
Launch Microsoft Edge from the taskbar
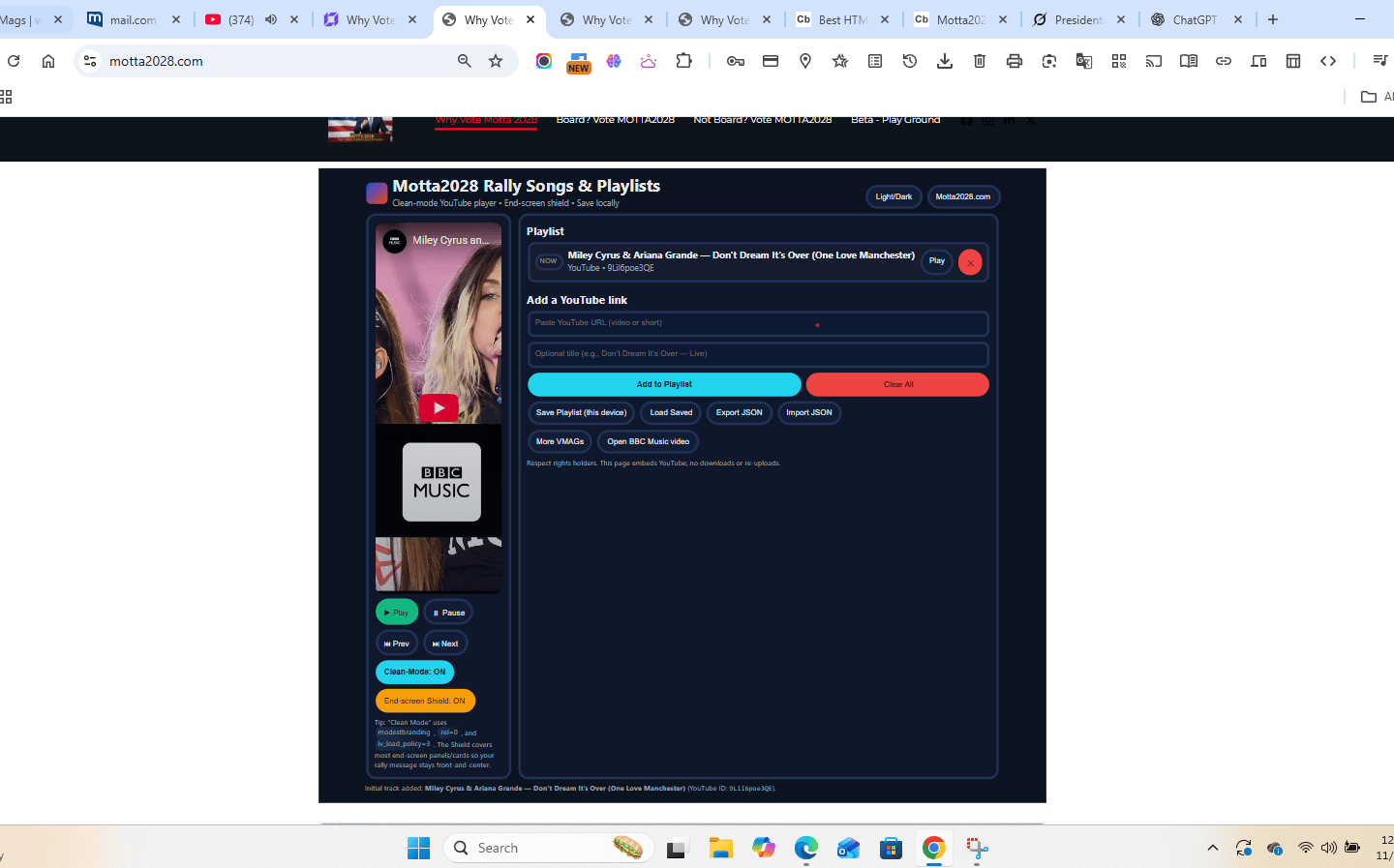(806, 848)
